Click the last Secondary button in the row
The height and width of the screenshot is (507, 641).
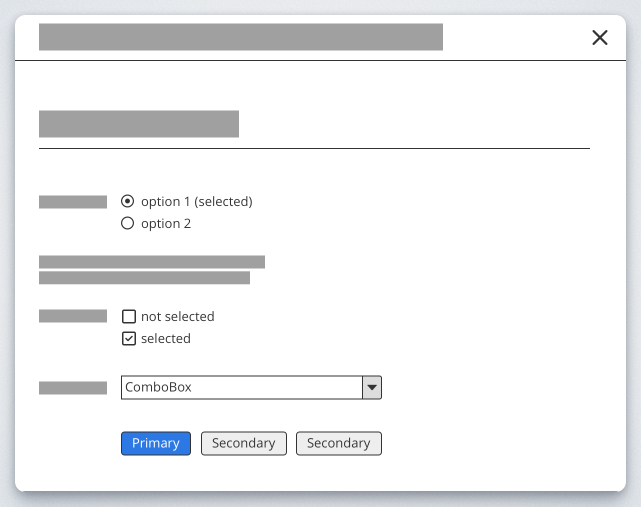coord(338,443)
